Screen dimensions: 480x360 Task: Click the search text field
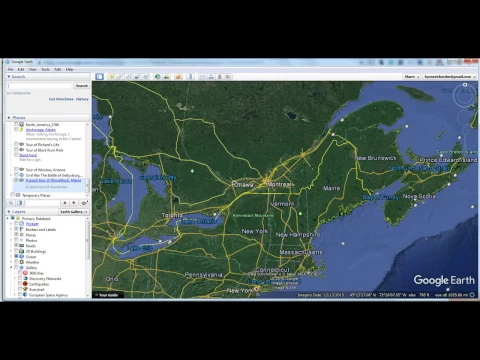(x=39, y=86)
